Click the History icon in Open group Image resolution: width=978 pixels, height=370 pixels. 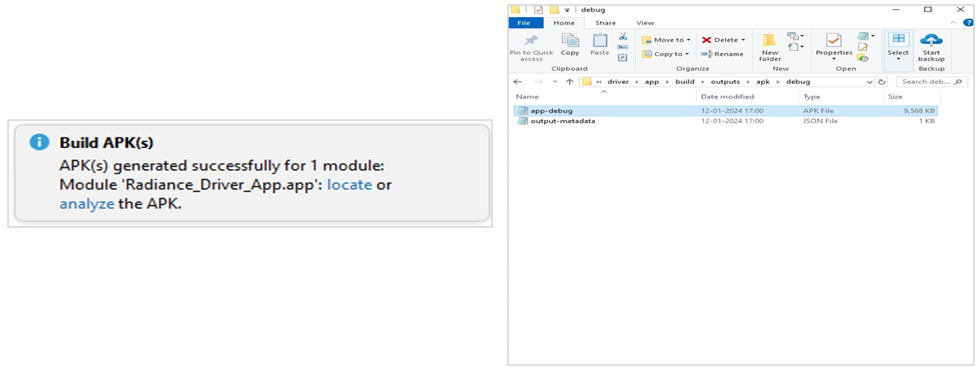click(x=863, y=57)
